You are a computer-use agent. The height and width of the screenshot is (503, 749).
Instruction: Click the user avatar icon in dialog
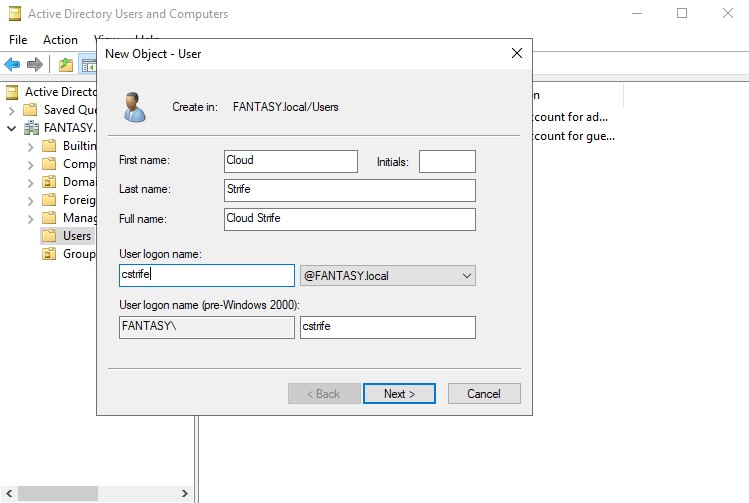pyautogui.click(x=134, y=107)
